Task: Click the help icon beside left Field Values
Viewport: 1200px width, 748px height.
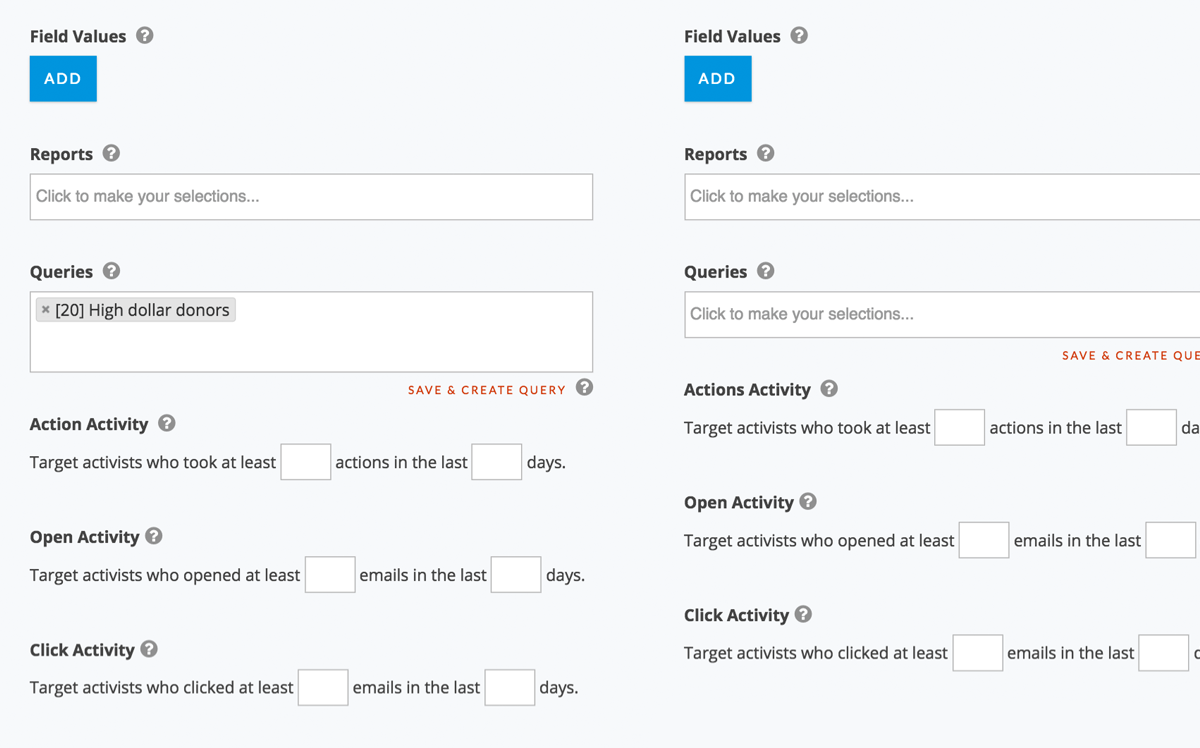Action: pos(145,36)
